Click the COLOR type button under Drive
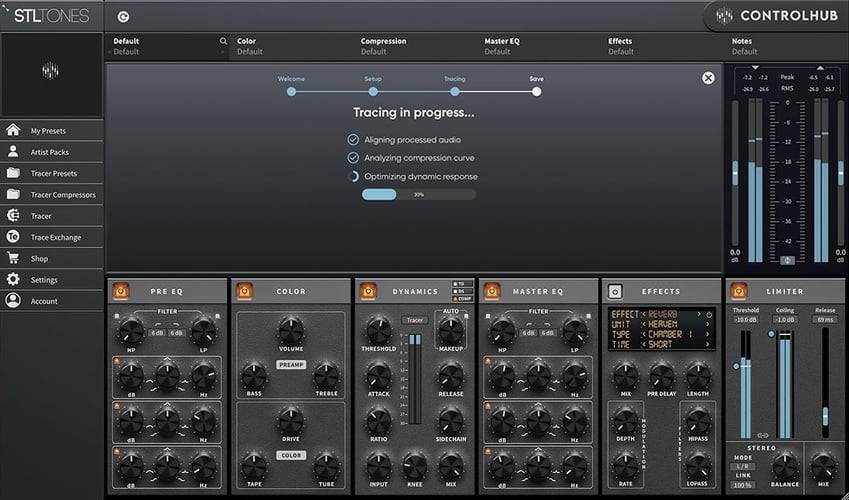Screen dimensions: 849x500 pos(291,455)
